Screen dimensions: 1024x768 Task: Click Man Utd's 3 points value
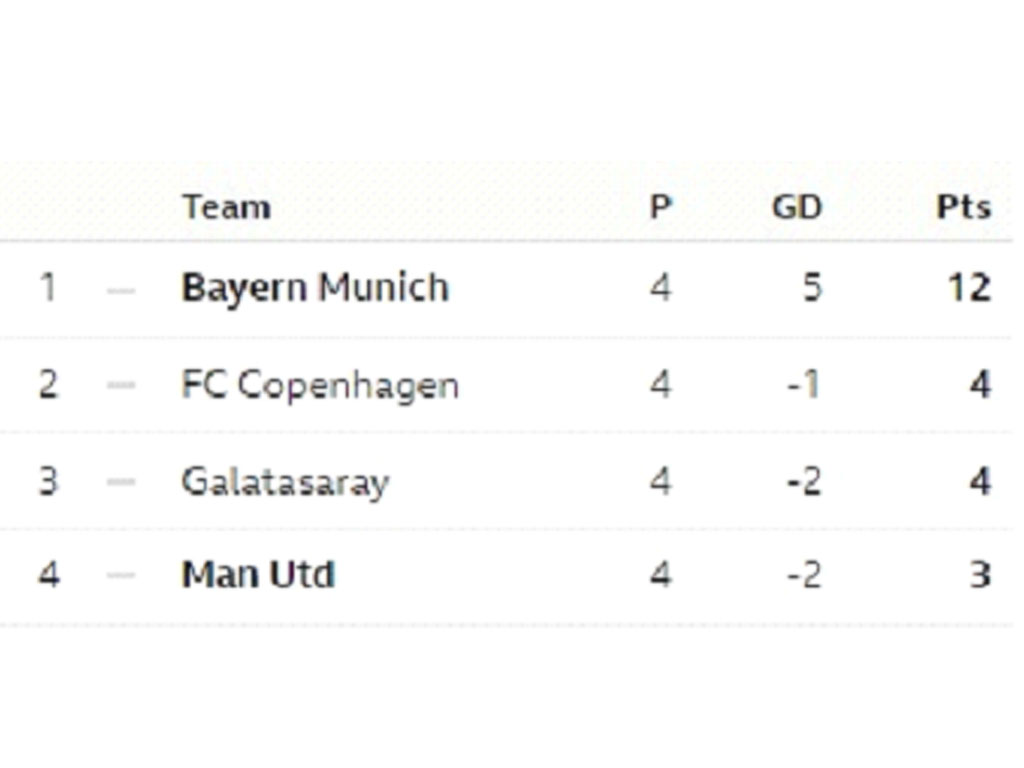(980, 575)
